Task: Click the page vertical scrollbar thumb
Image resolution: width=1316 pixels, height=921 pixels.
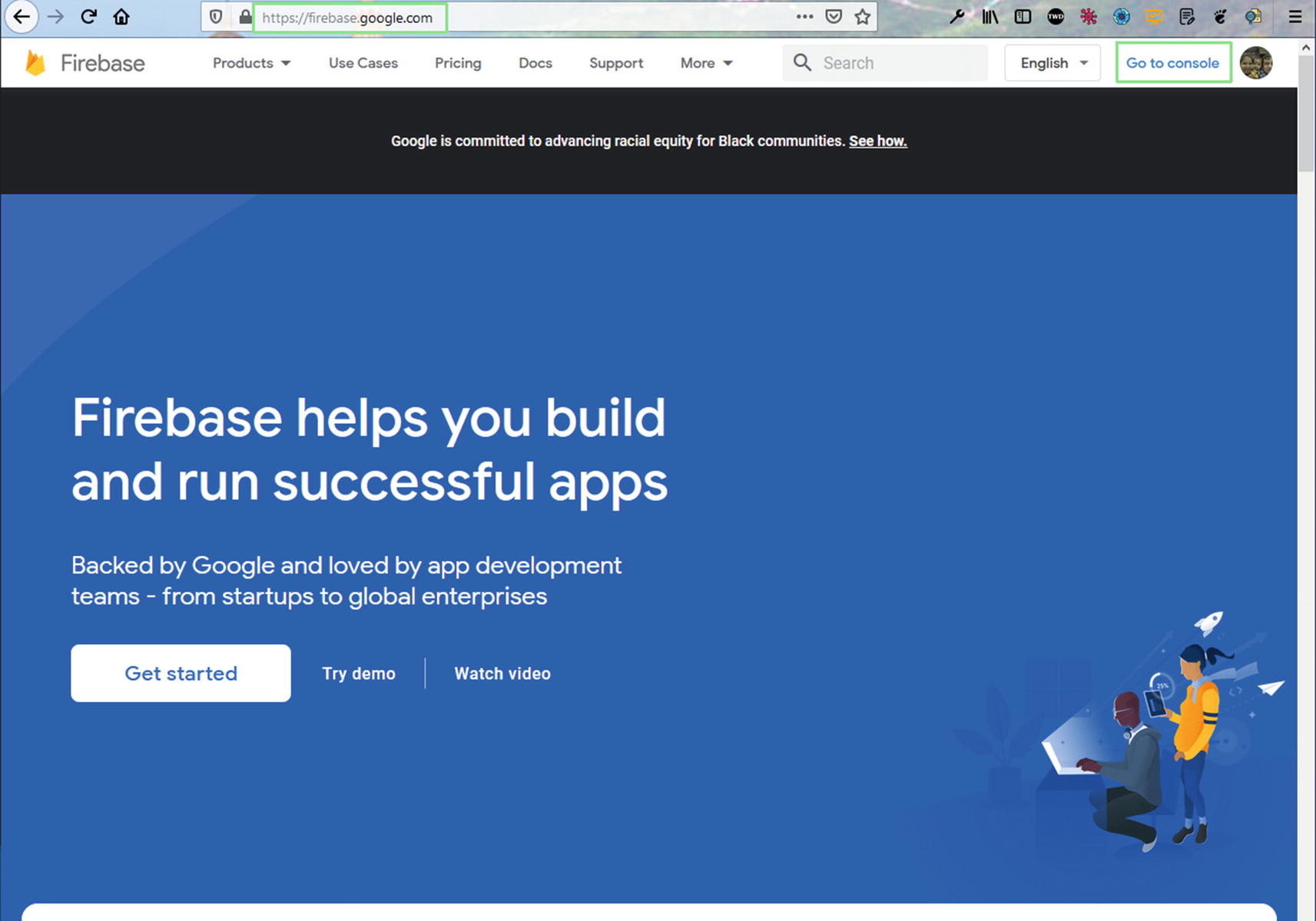Action: pos(1306,115)
